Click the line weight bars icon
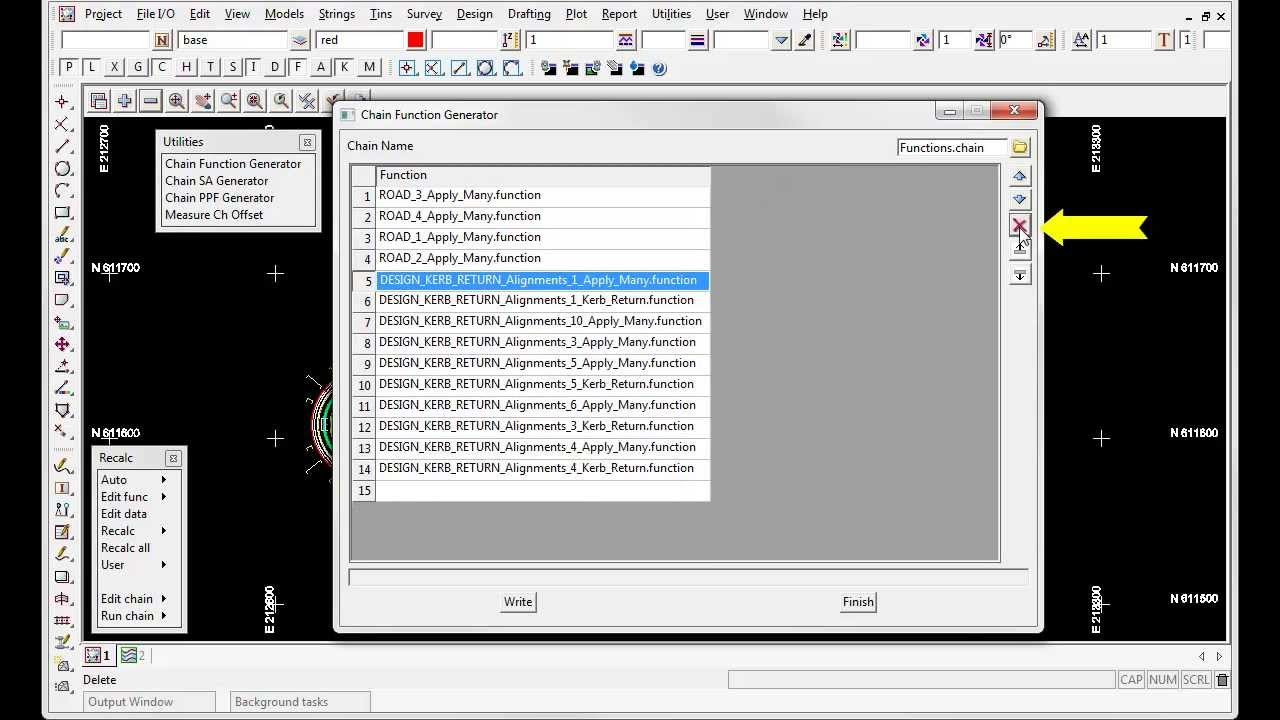This screenshot has width=1280, height=720. pos(698,40)
